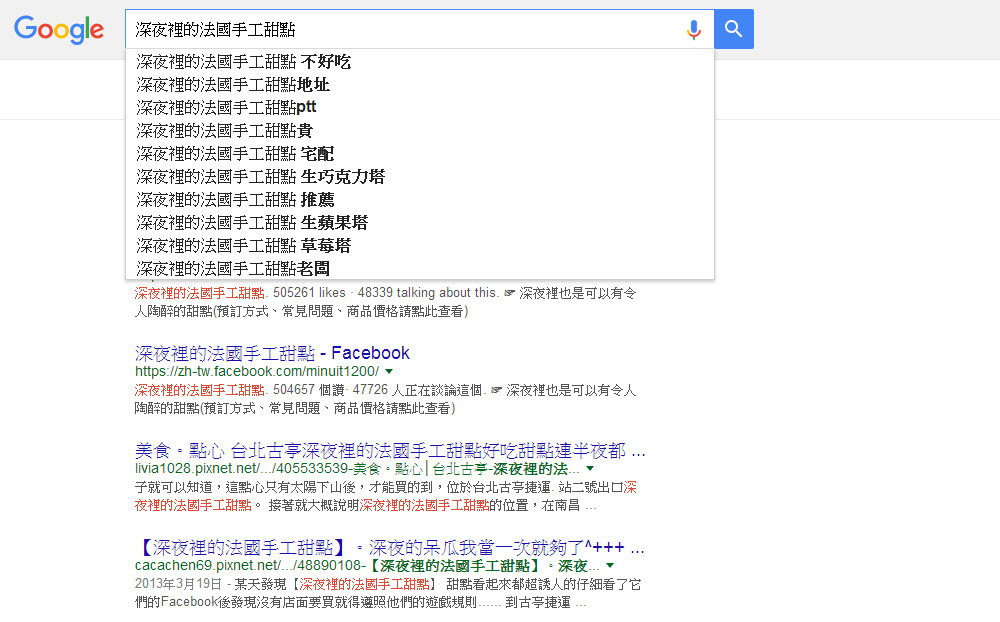Click the cacachen69.pixnet.net URL text
The image size is (1000, 622).
click(x=367, y=566)
